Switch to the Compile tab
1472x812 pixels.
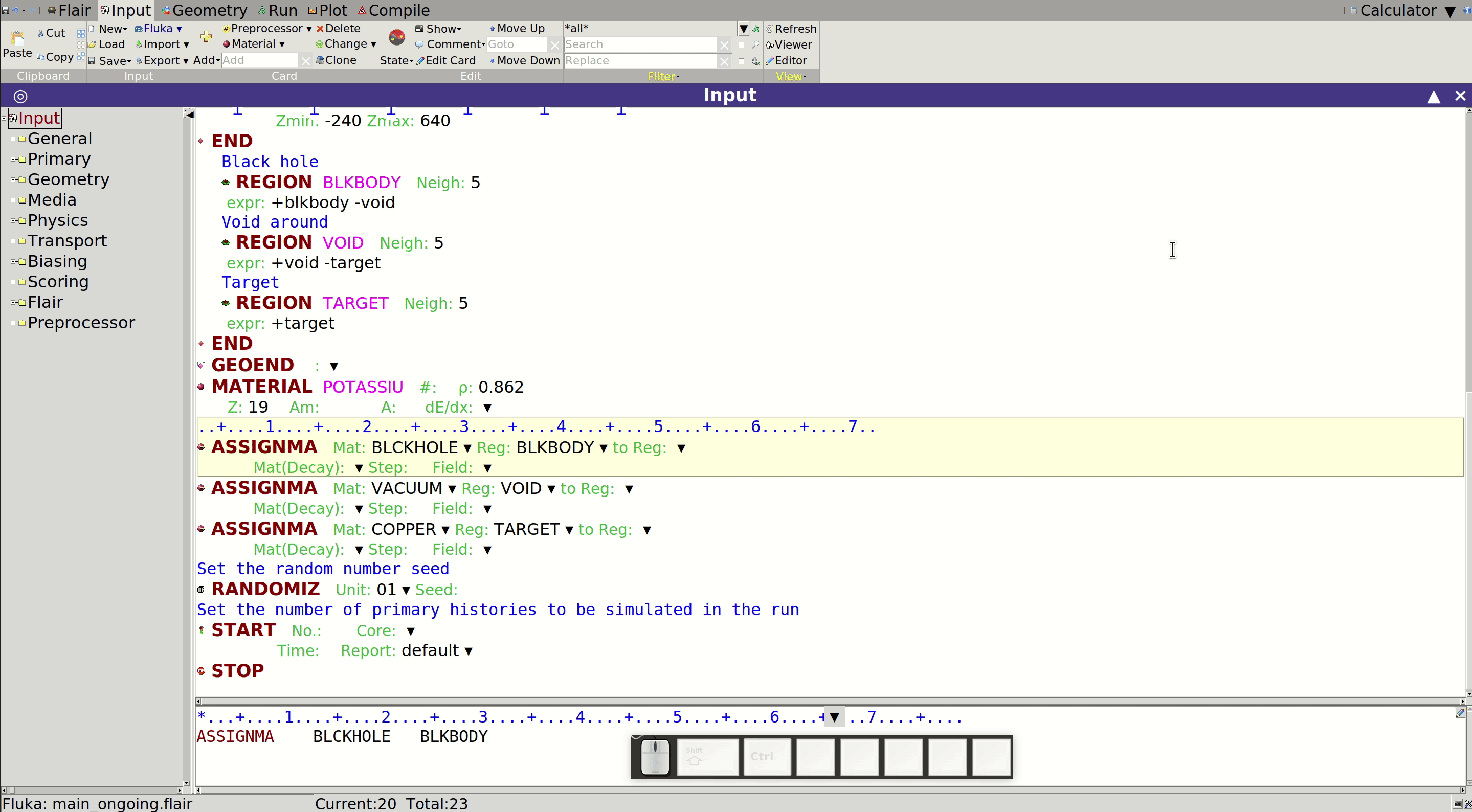[394, 10]
